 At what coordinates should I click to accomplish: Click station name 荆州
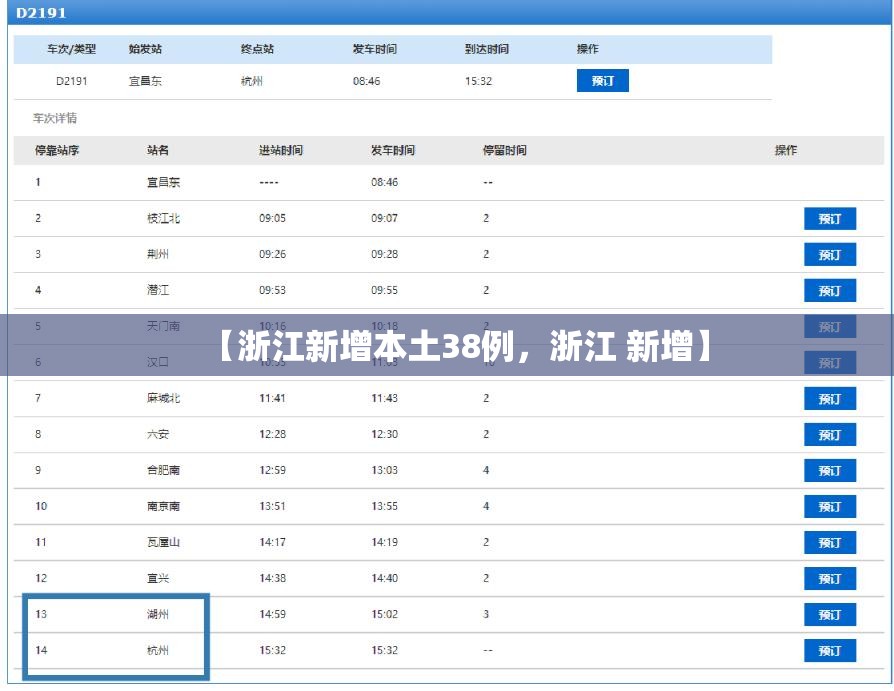pos(157,255)
